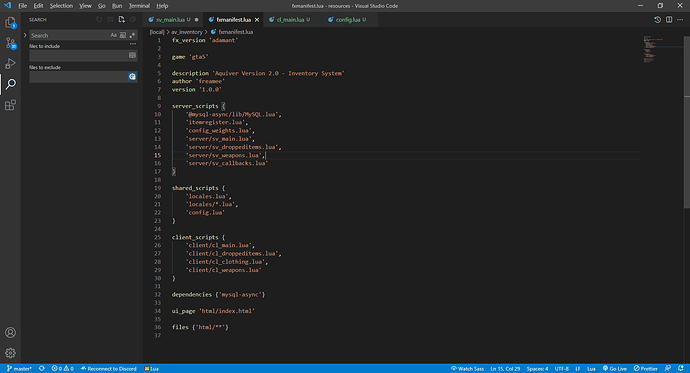
Task: Click Ln 15, Col 29 position indicator
Action: coord(505,369)
